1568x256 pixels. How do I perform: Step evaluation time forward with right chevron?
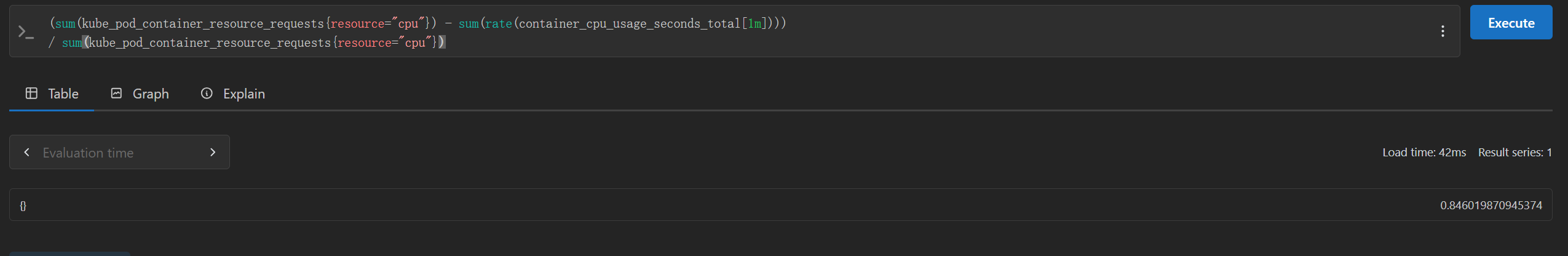[x=213, y=152]
